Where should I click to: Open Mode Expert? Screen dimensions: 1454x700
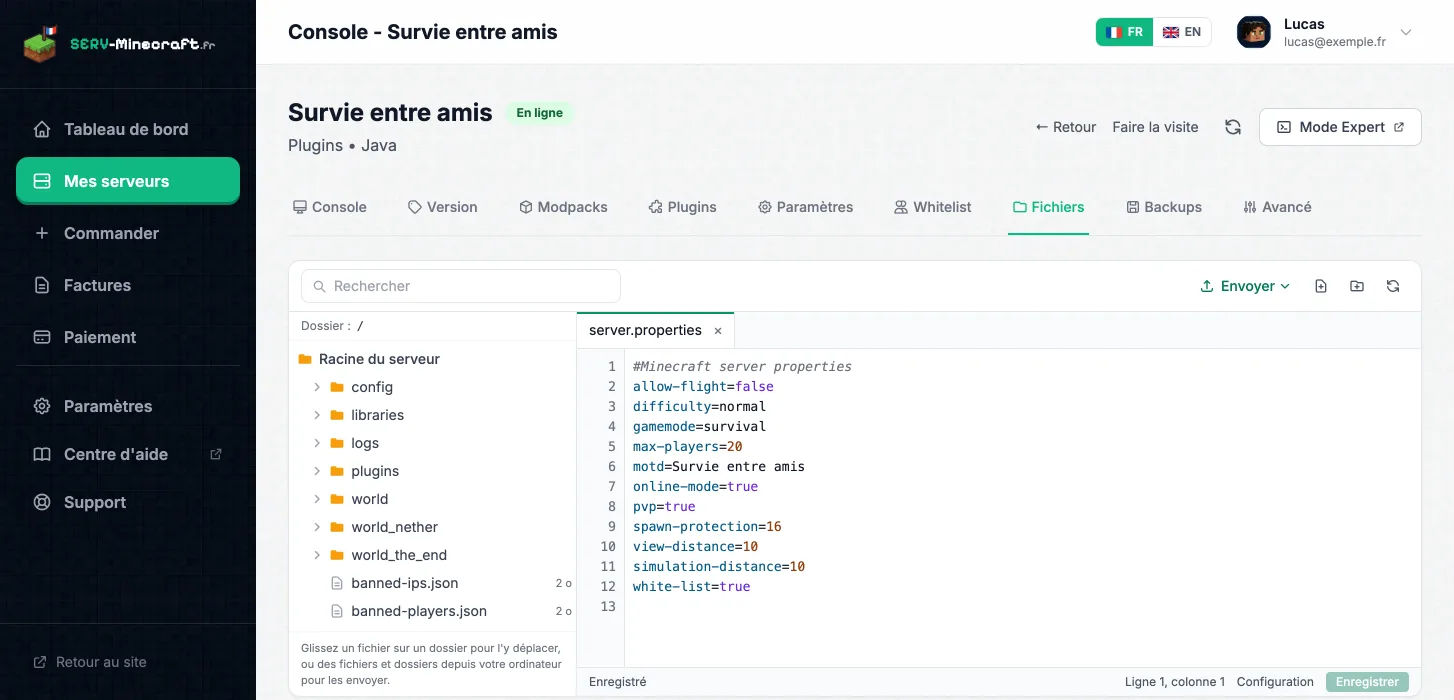point(1340,127)
